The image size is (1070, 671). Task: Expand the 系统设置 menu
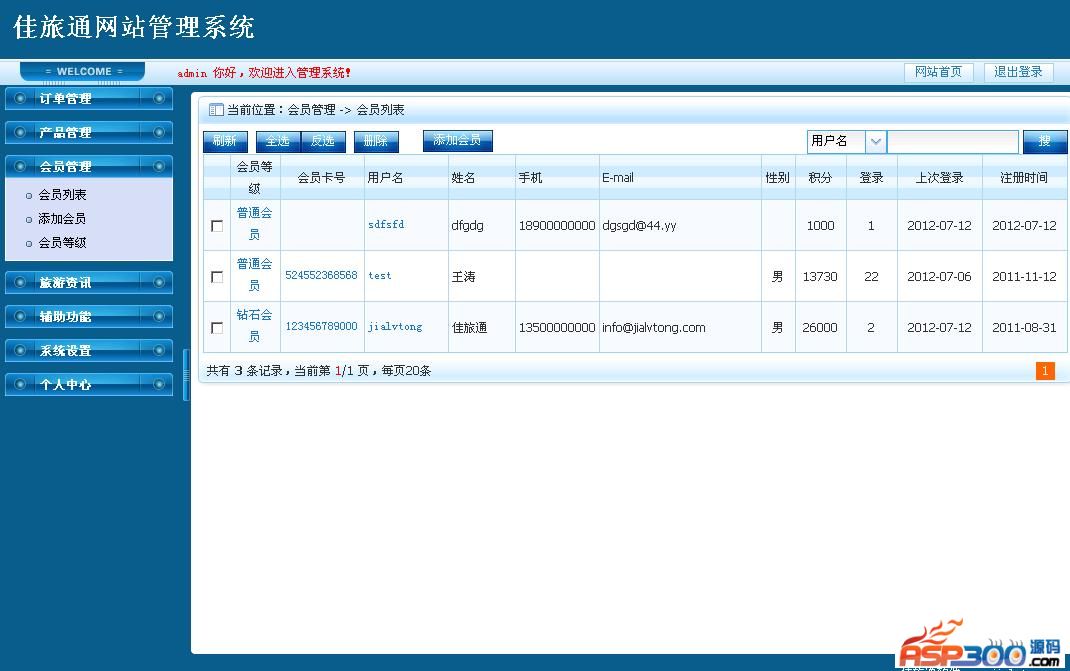[x=89, y=350]
